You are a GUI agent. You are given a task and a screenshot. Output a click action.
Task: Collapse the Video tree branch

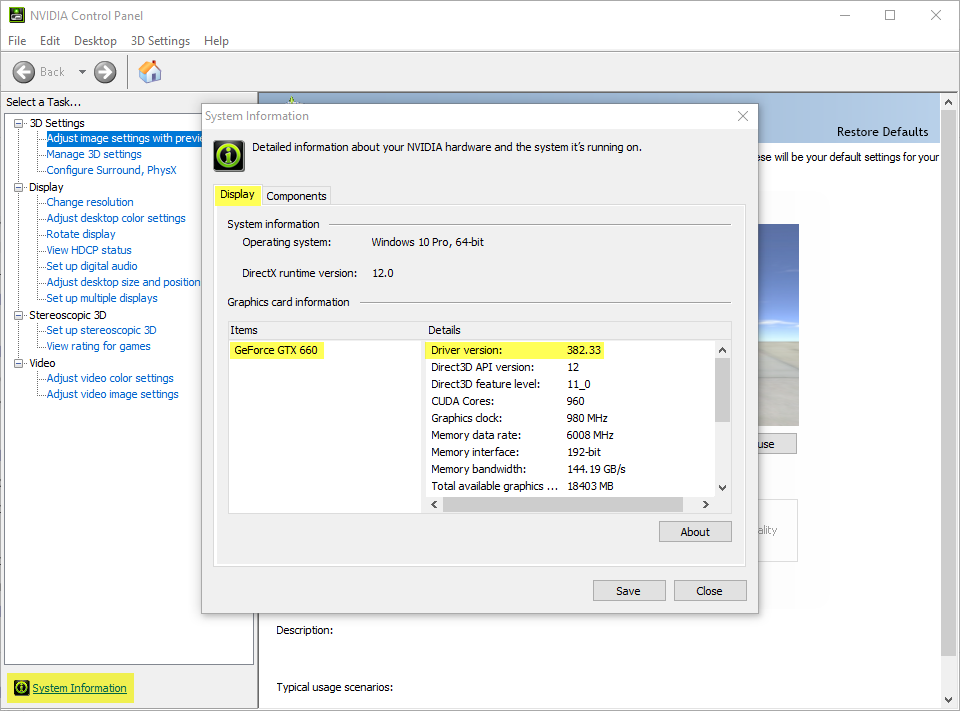click(x=17, y=362)
